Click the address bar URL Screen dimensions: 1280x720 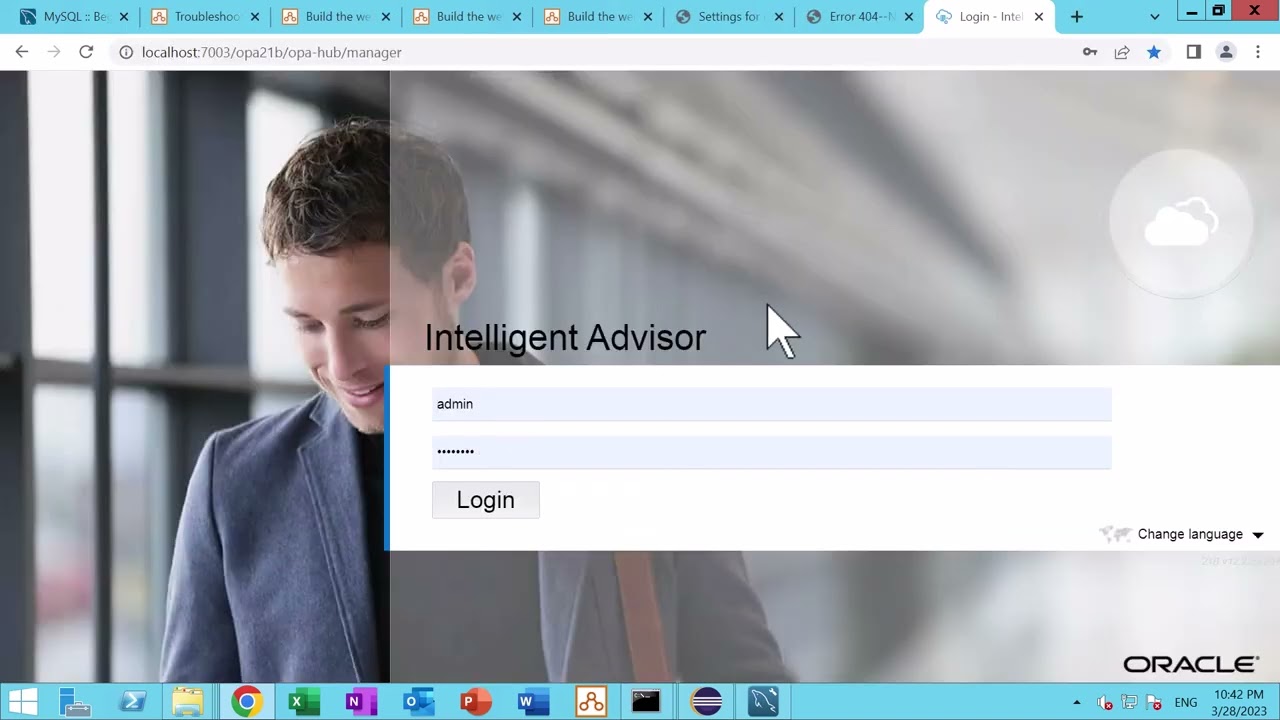click(272, 52)
